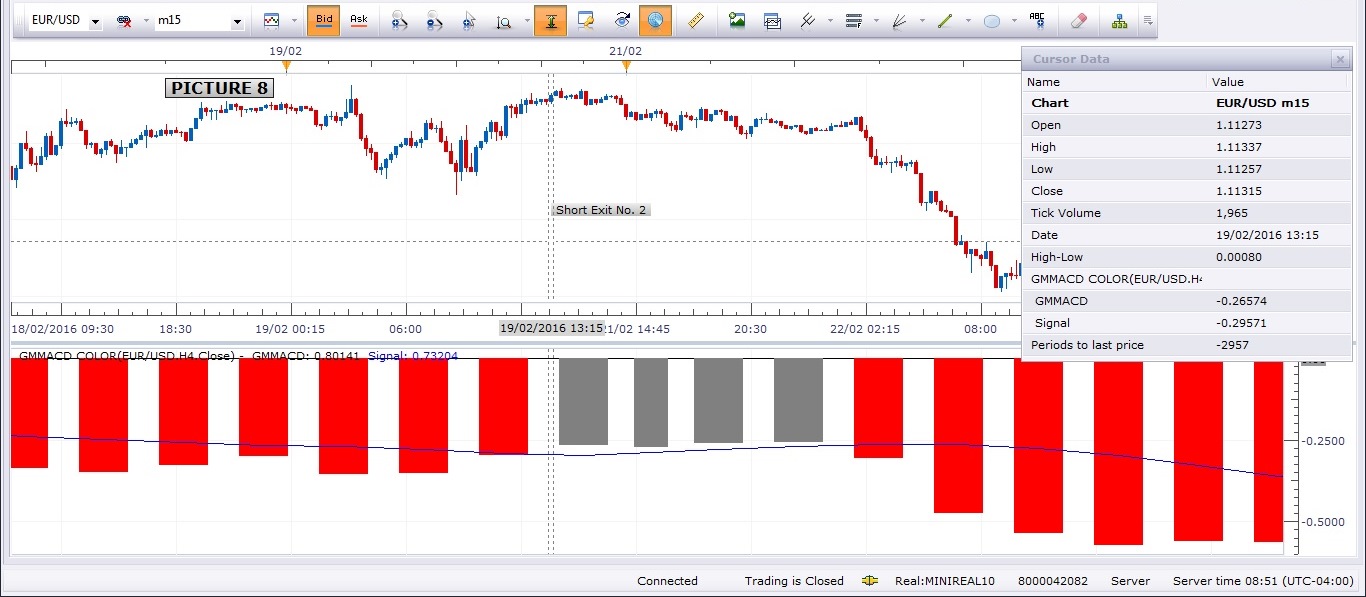
Task: Select the eraser tool
Action: tap(1078, 20)
